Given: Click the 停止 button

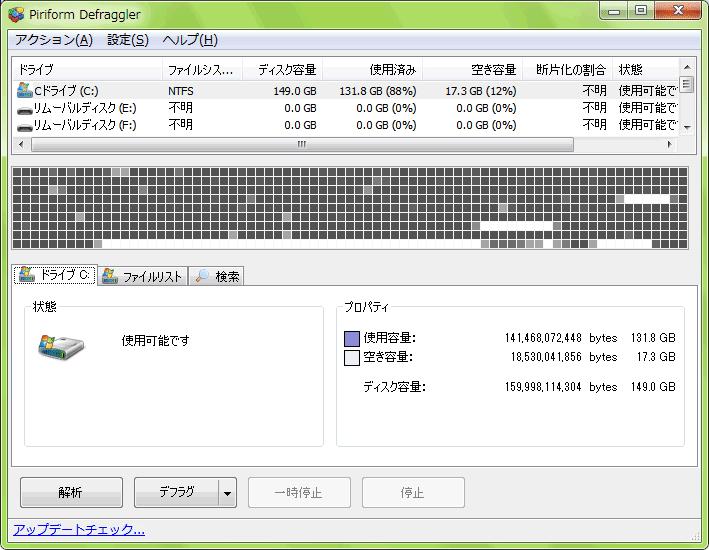Looking at the screenshot, I should tap(413, 492).
